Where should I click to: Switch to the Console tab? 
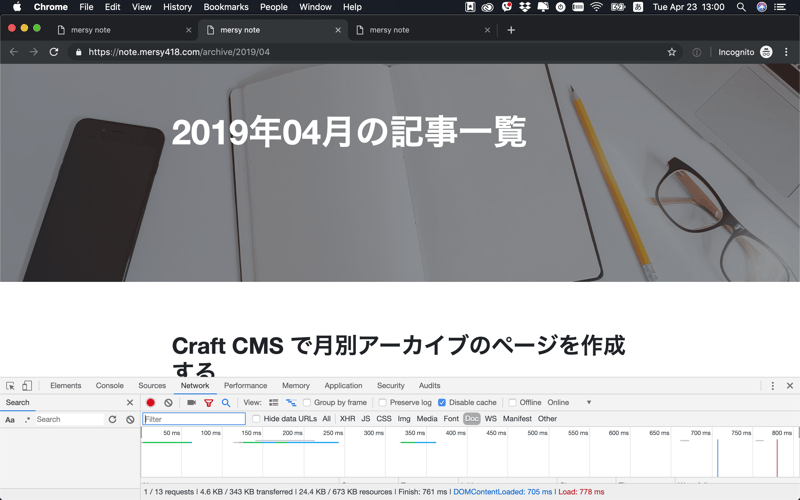pos(110,386)
